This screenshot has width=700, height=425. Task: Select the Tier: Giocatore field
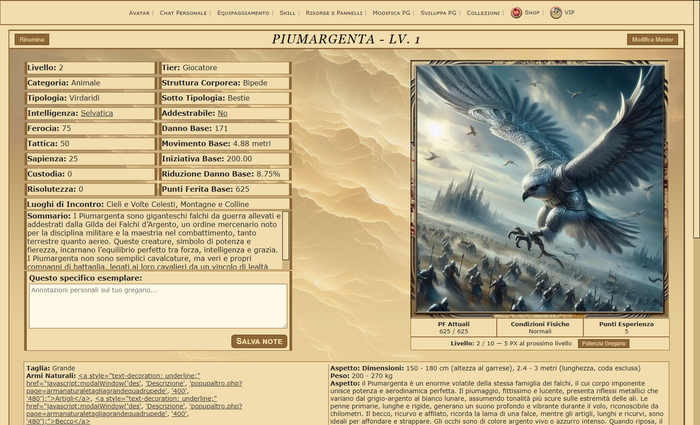[x=225, y=68]
